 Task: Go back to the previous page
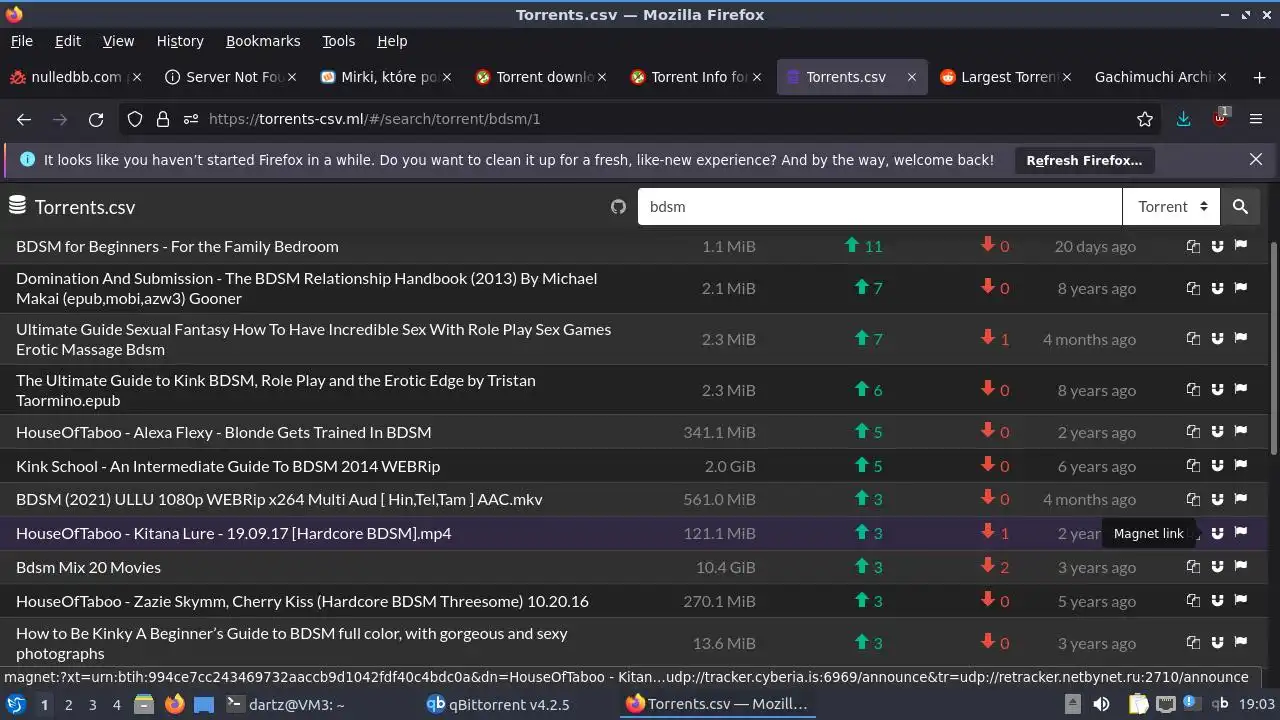click(x=24, y=119)
